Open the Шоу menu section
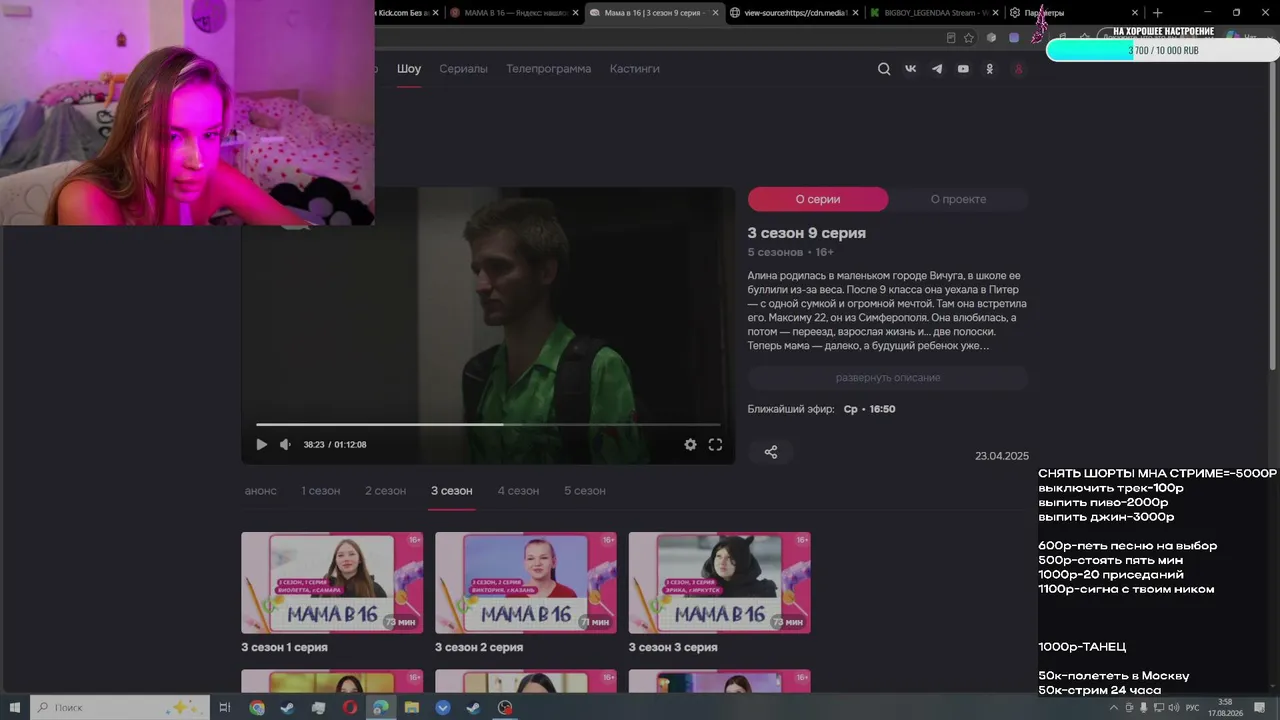Image resolution: width=1280 pixels, height=720 pixels. tap(409, 69)
